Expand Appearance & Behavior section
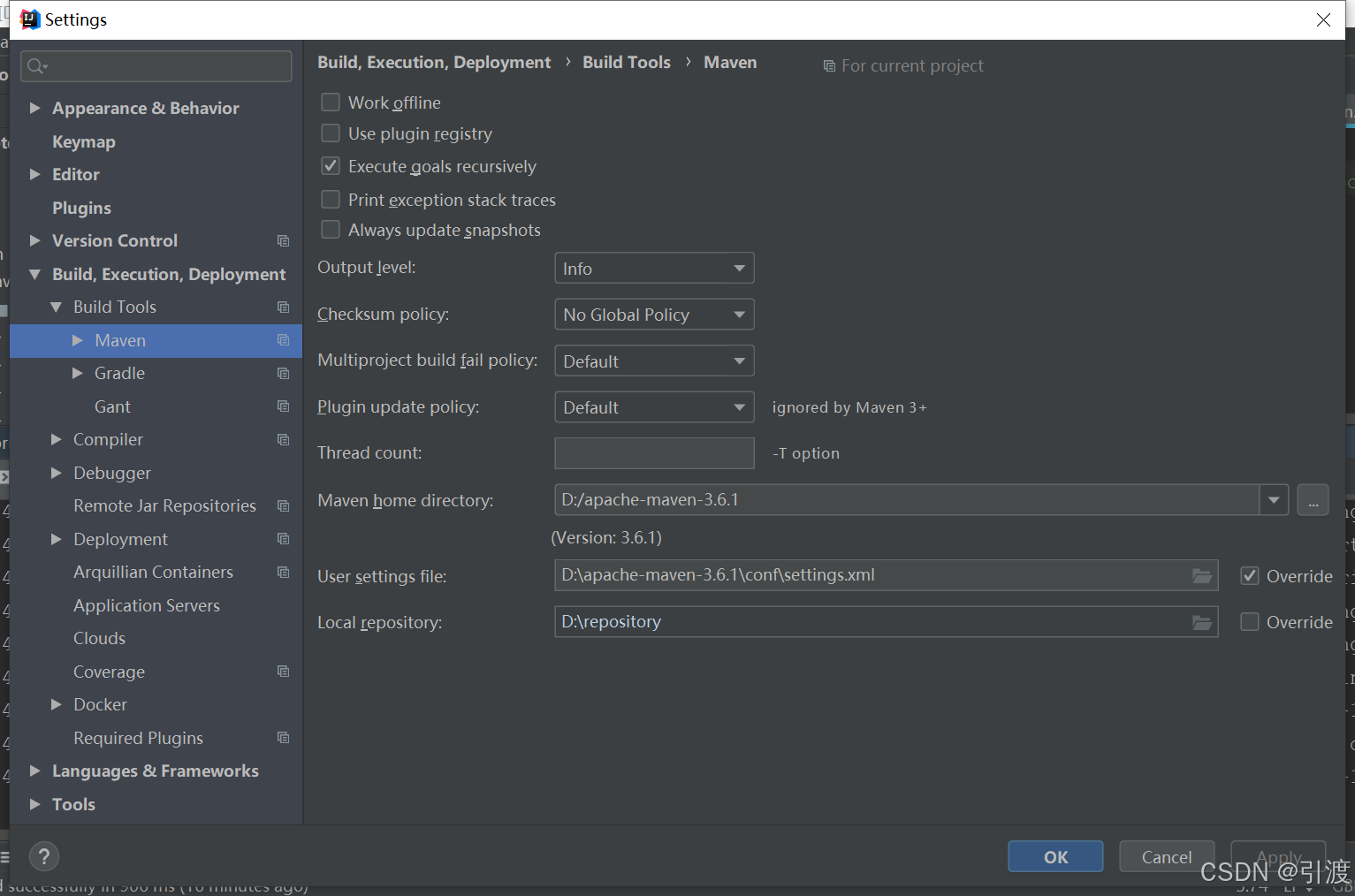The height and width of the screenshot is (896, 1355). coord(35,108)
